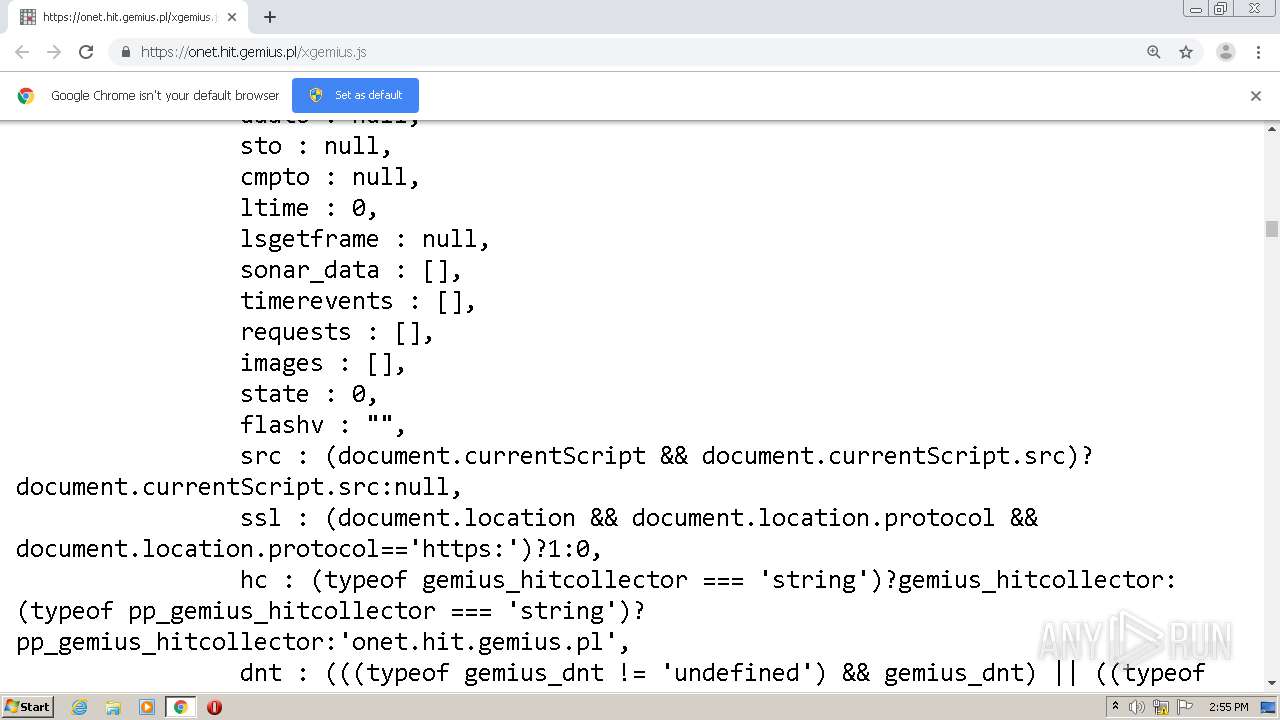
Task: Open the Chrome profile avatar
Action: [x=1226, y=52]
